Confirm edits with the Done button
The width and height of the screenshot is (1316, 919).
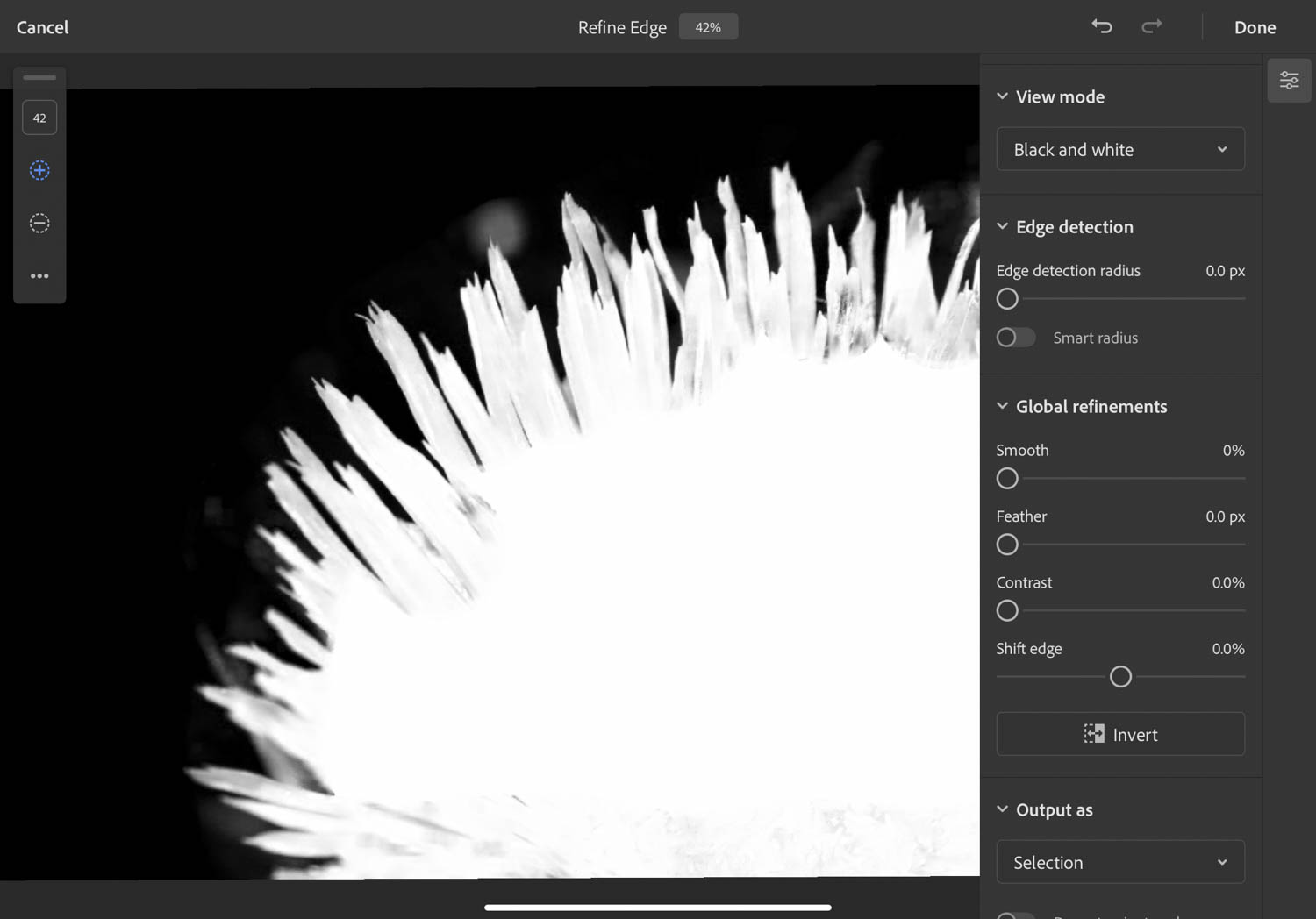pyautogui.click(x=1255, y=26)
